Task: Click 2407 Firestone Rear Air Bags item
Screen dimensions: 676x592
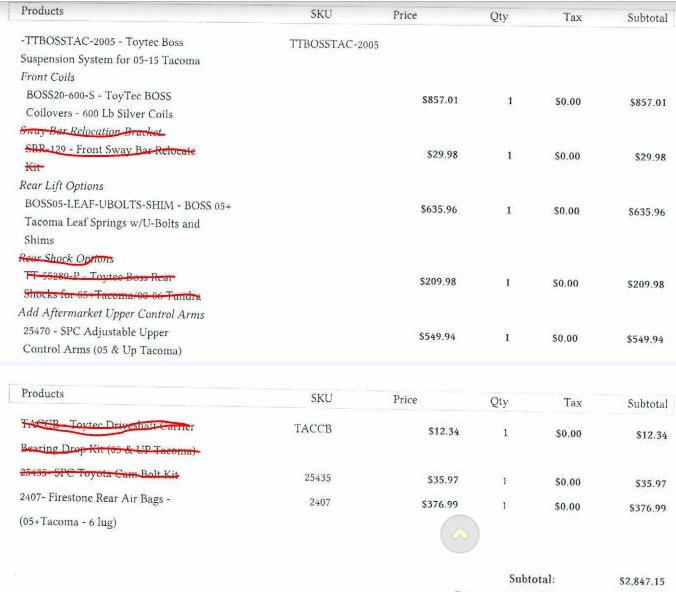Action: [95, 510]
